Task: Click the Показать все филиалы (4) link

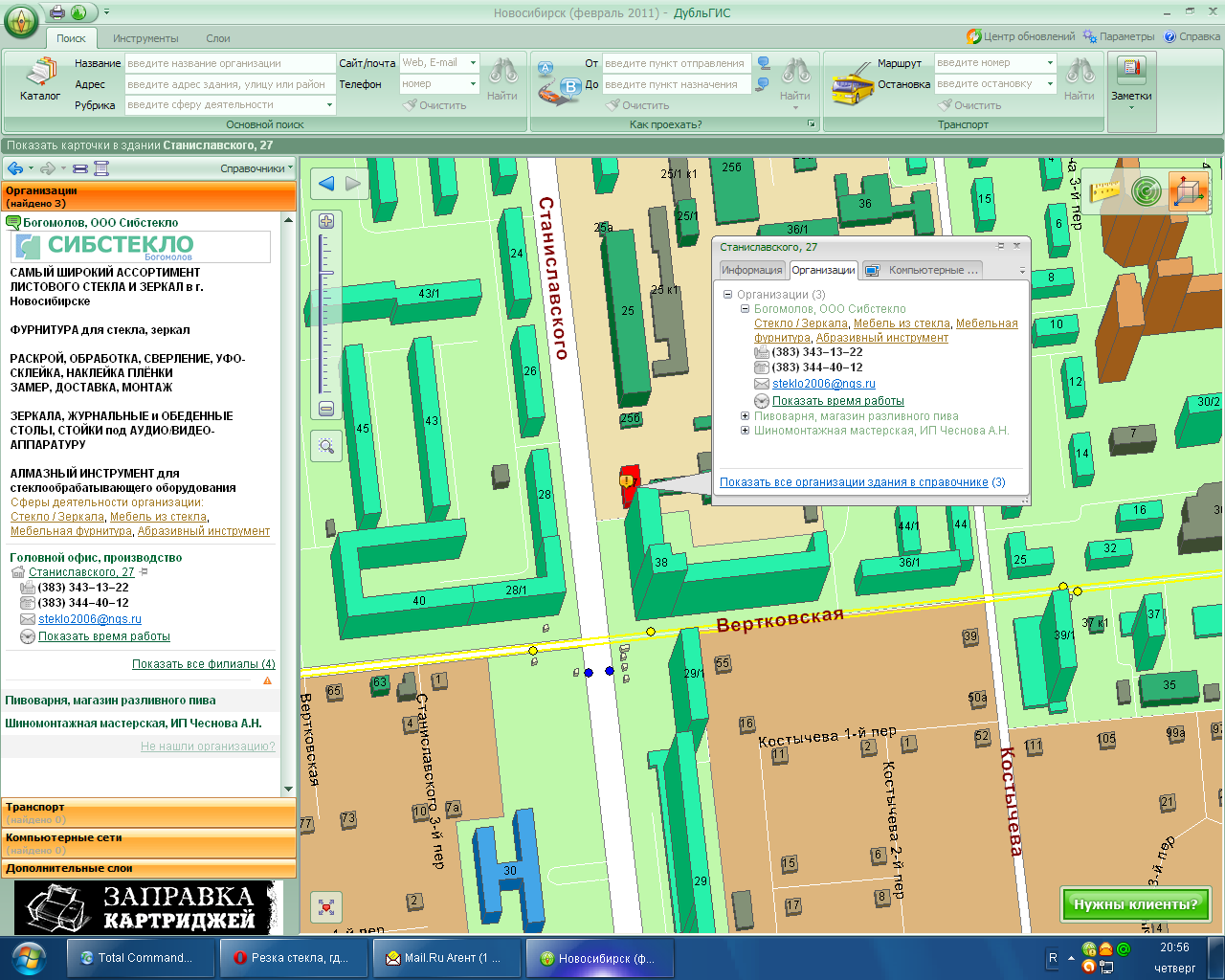Action: pyautogui.click(x=203, y=664)
